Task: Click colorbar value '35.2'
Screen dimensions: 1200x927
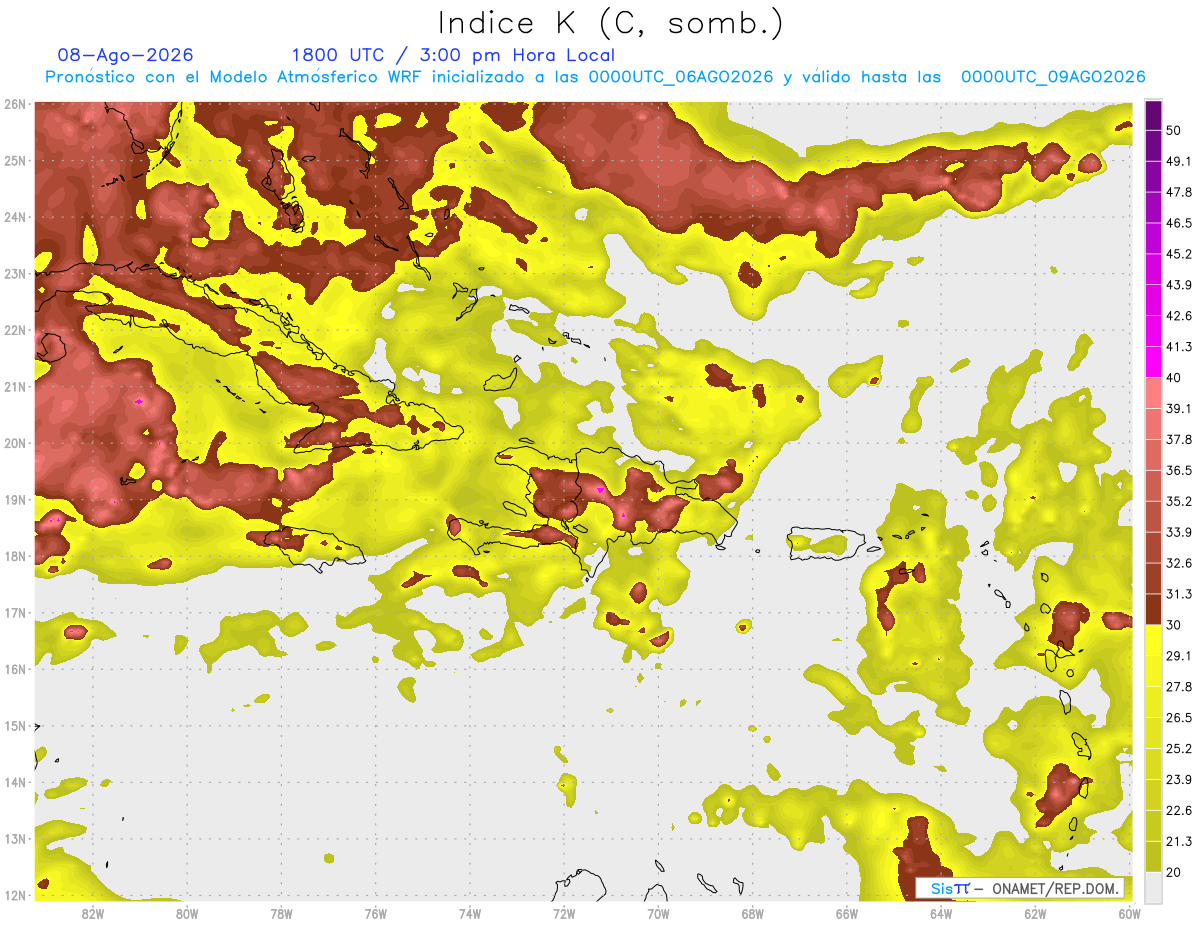Action: click(x=1178, y=501)
